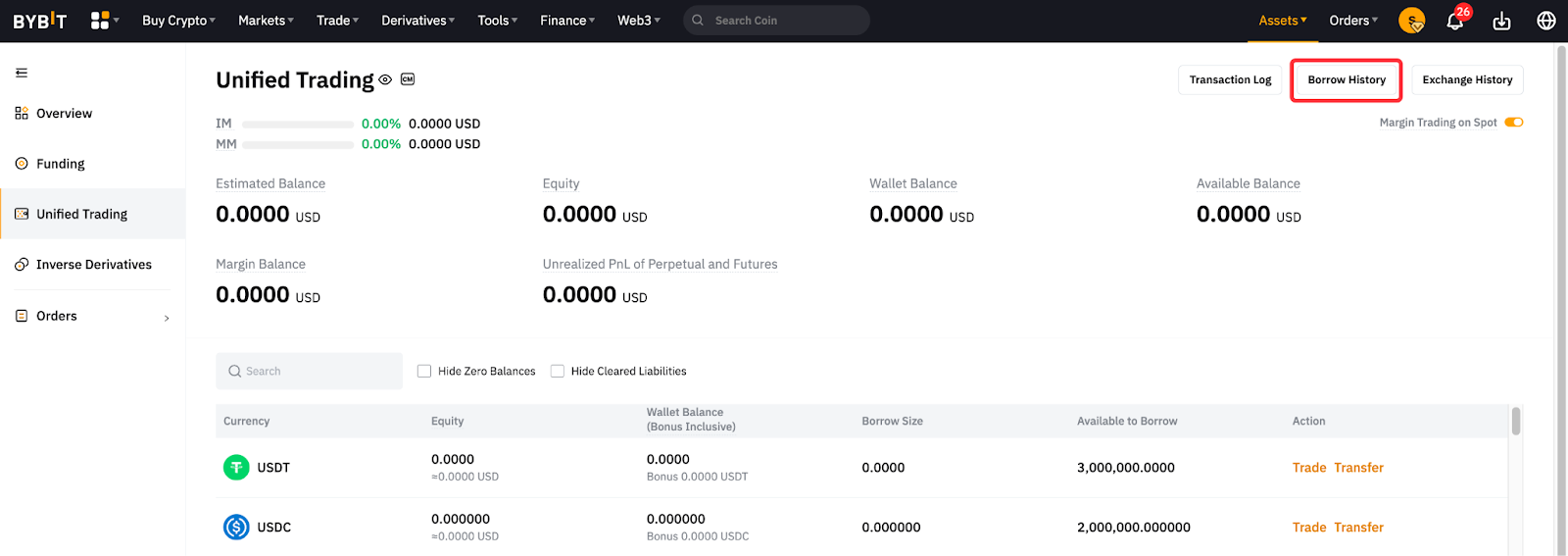
Task: Click the Bybit logo
Action: pyautogui.click(x=40, y=21)
